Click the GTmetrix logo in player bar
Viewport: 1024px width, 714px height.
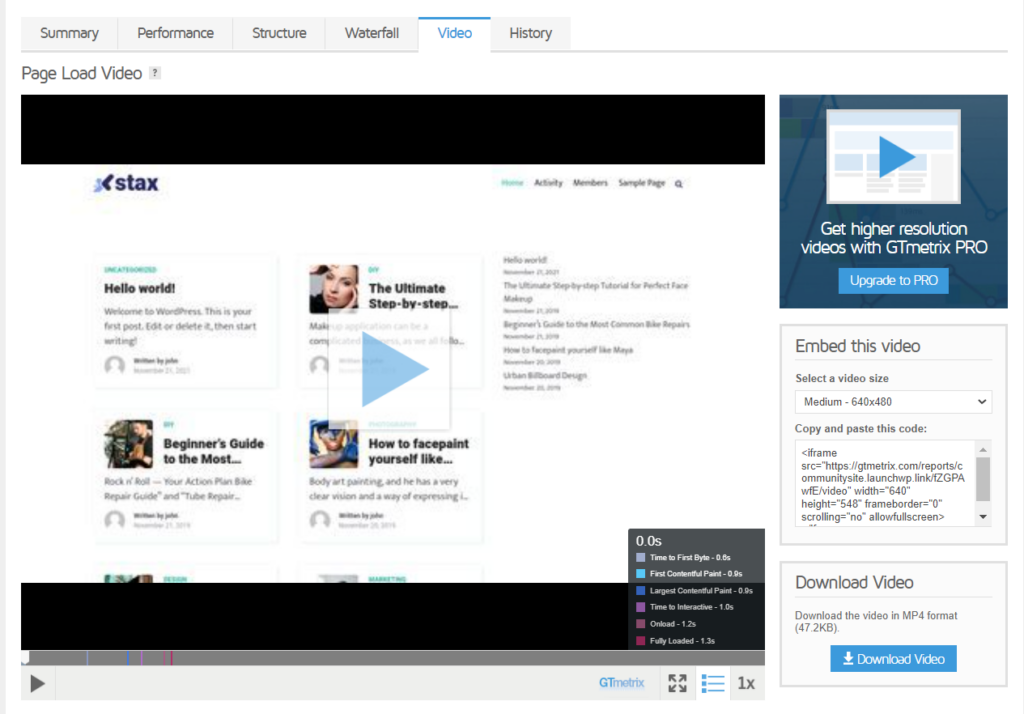(621, 683)
